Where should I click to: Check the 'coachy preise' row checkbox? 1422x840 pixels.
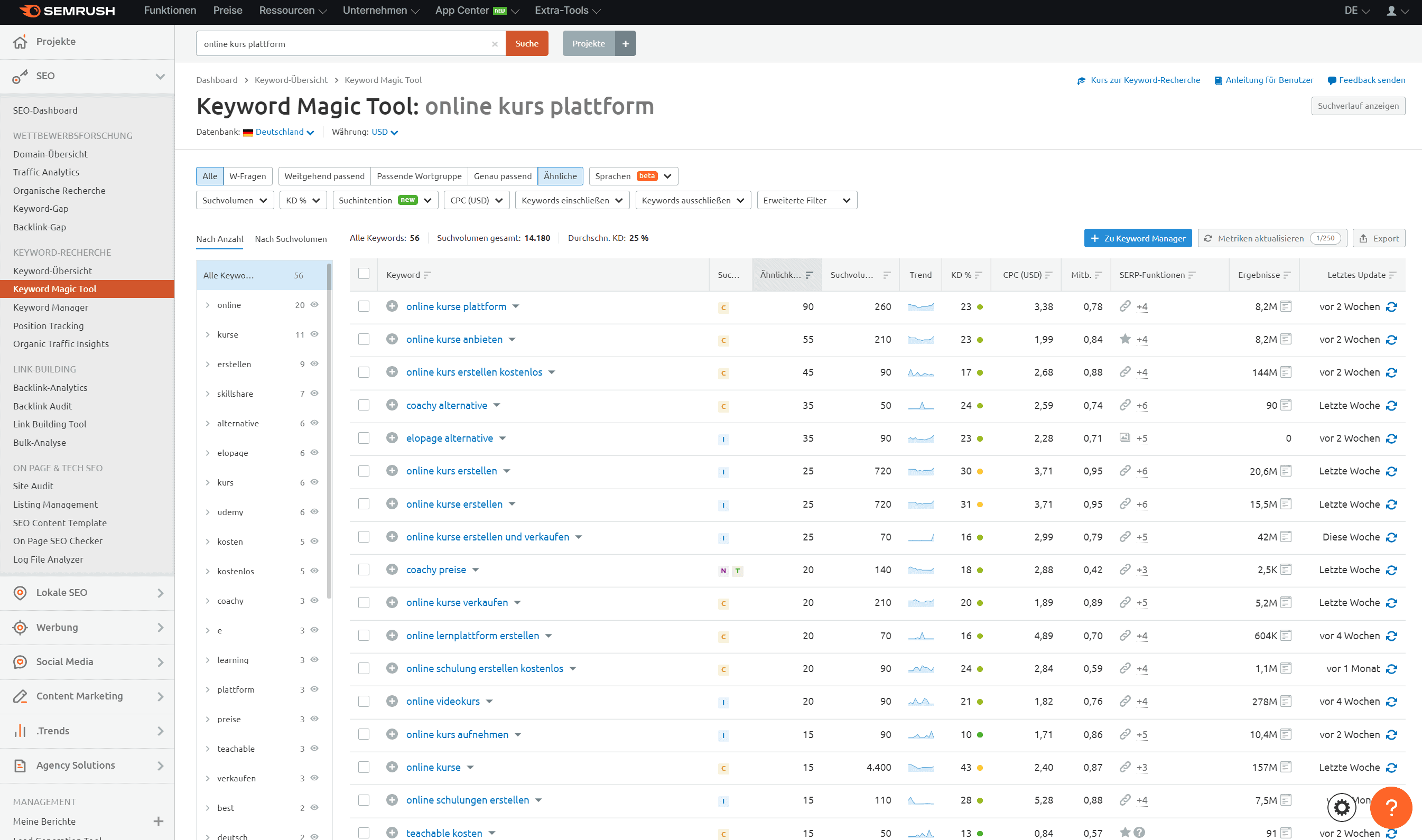coord(364,570)
